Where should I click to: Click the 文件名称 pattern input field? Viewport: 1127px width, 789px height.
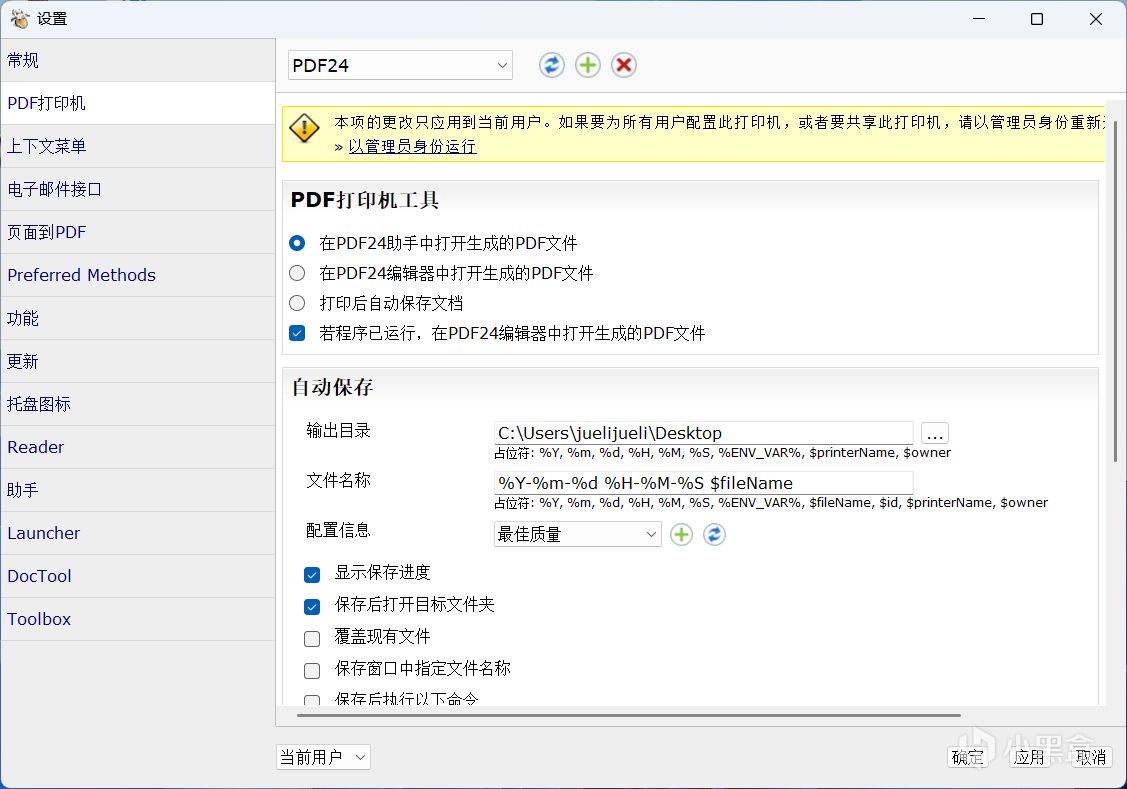pyautogui.click(x=704, y=483)
